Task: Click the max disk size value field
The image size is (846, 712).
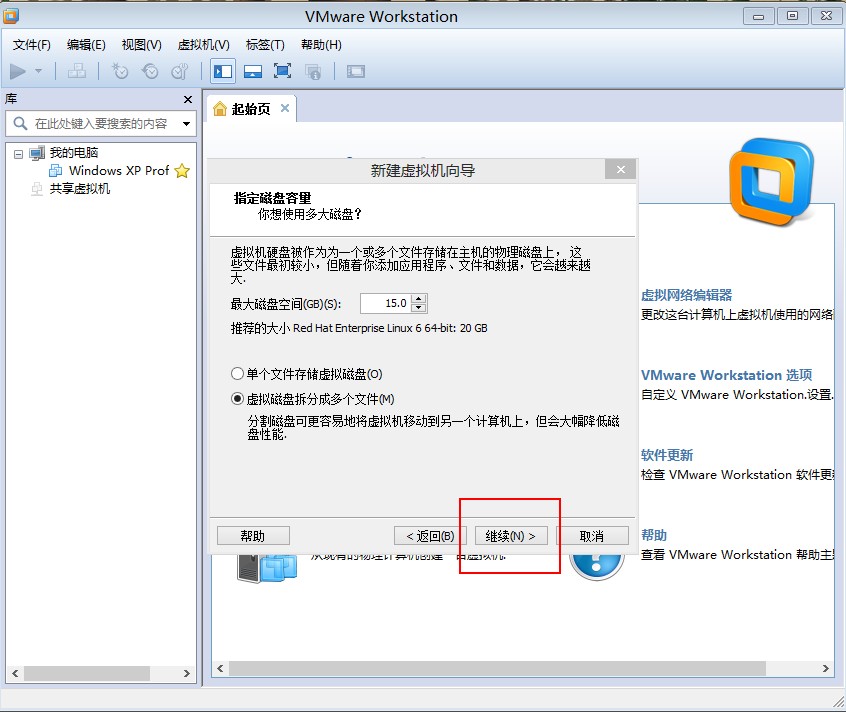Action: click(386, 303)
